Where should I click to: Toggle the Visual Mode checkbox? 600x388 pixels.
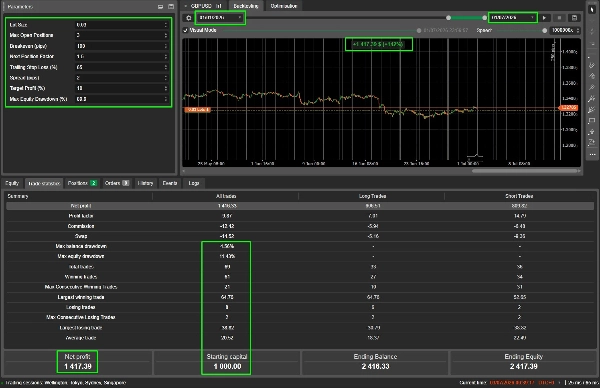(x=186, y=30)
